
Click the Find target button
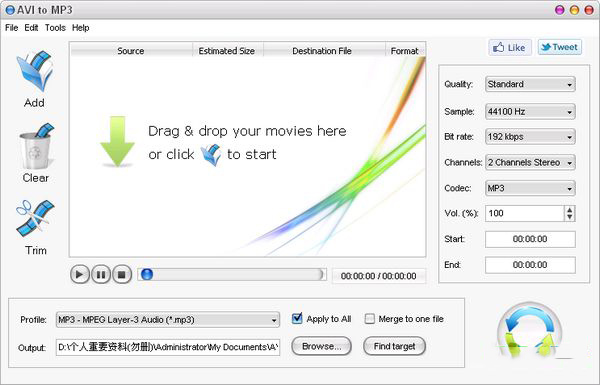[394, 346]
